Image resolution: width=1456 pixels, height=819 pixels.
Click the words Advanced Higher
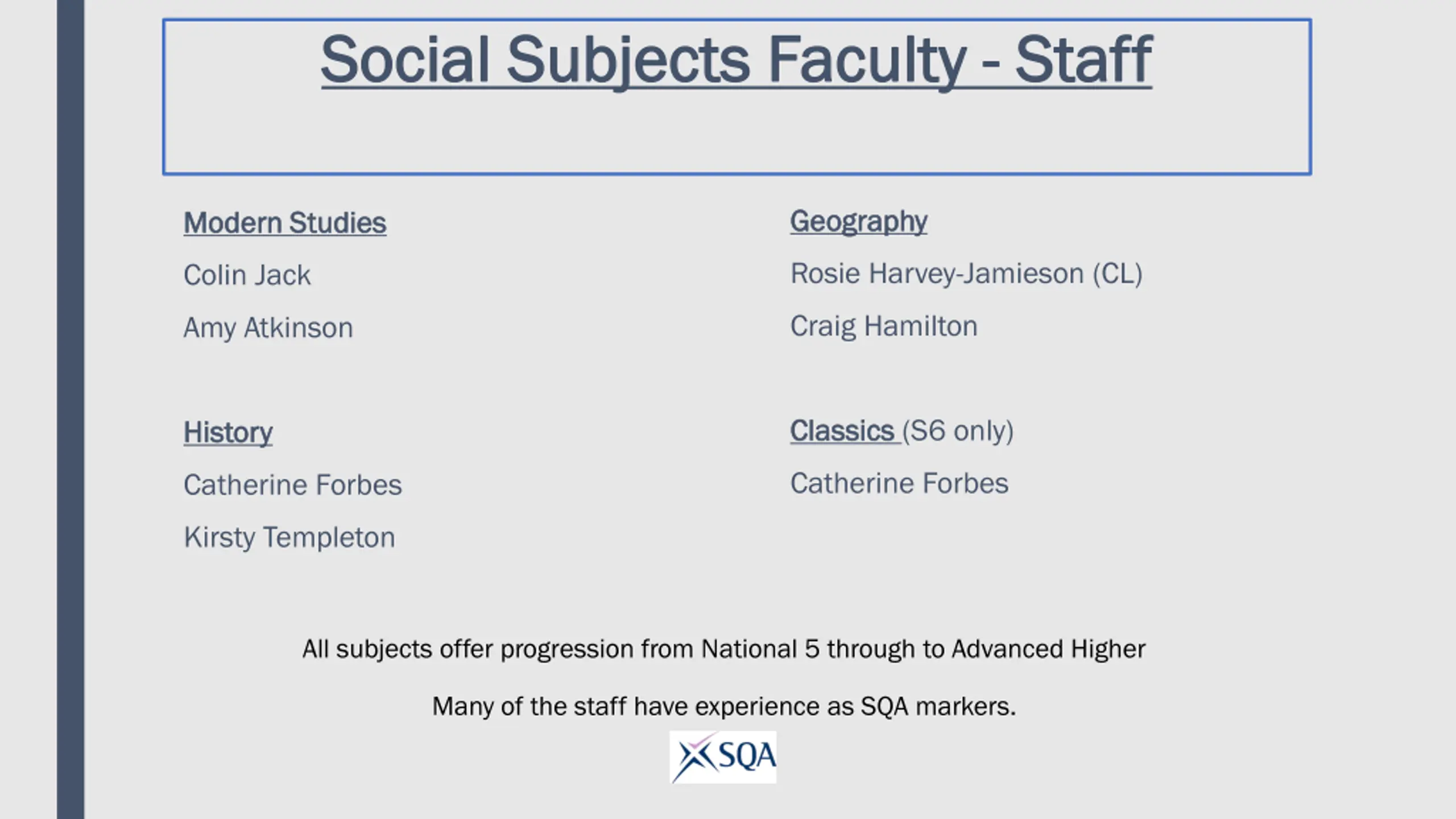tap(1048, 650)
